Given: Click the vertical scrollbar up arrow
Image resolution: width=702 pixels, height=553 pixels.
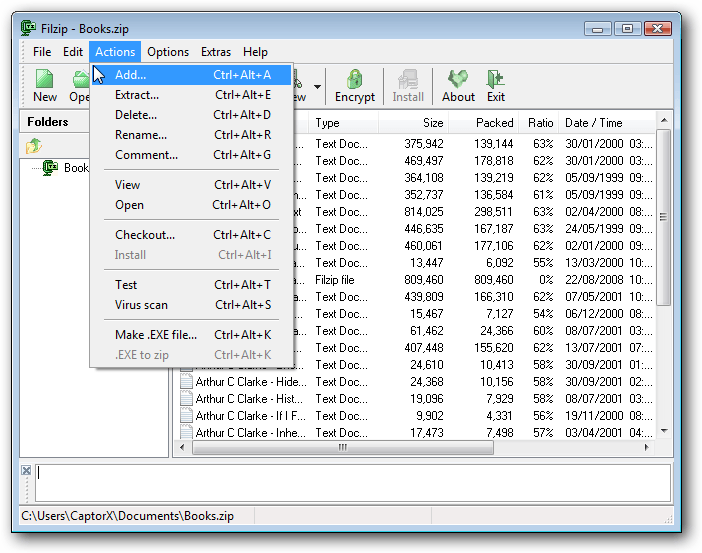Looking at the screenshot, I should 664,120.
